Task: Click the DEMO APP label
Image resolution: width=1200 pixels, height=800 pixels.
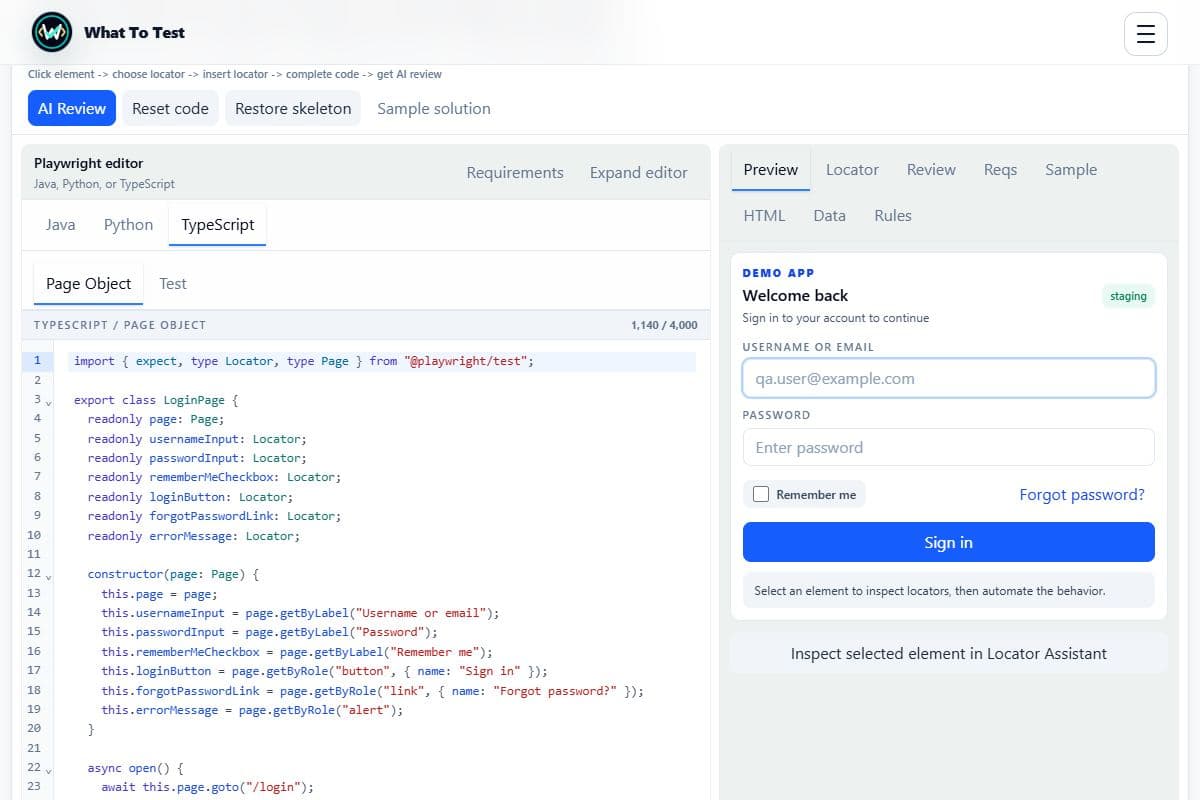Action: click(x=778, y=272)
